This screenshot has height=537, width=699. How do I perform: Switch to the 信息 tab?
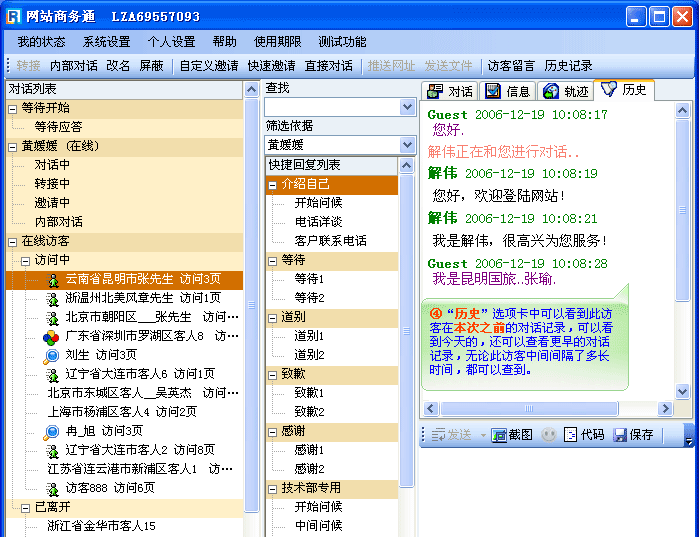[x=507, y=91]
